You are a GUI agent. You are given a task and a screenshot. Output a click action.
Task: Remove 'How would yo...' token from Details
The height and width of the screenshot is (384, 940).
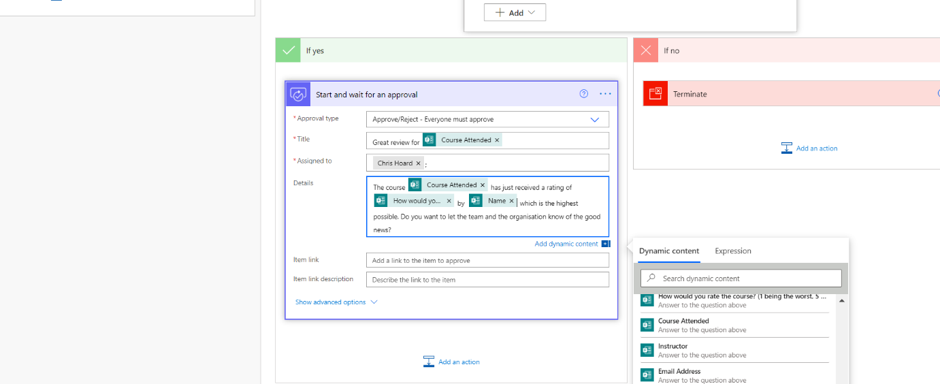[448, 201]
